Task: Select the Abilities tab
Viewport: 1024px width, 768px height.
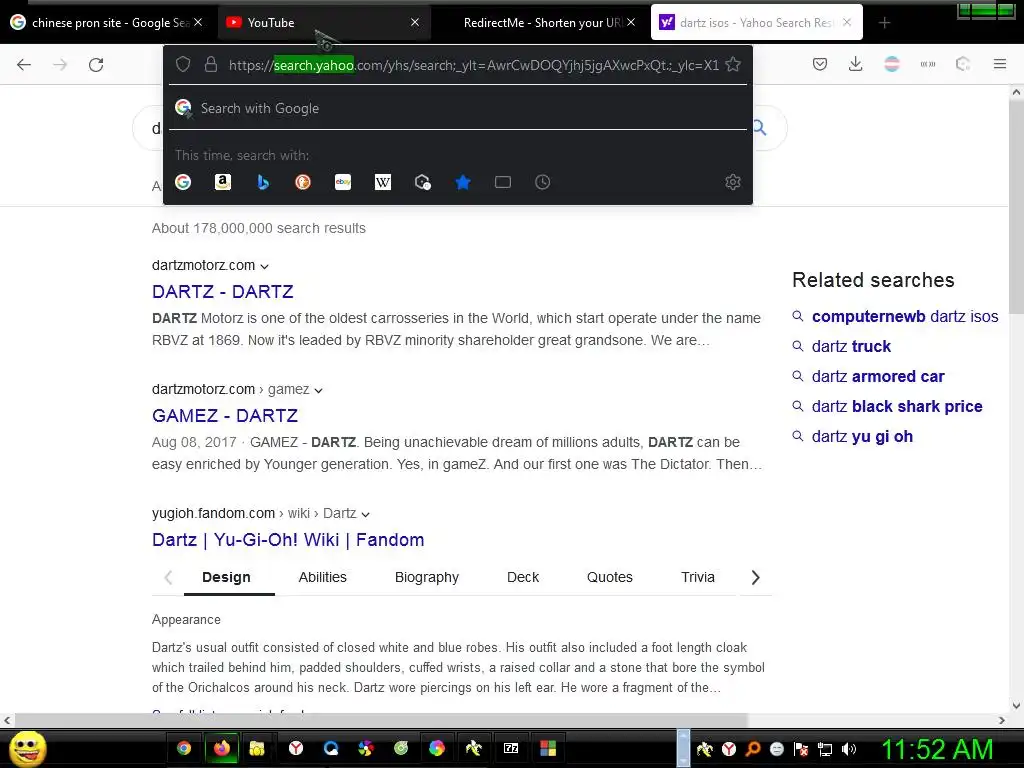Action: [323, 577]
